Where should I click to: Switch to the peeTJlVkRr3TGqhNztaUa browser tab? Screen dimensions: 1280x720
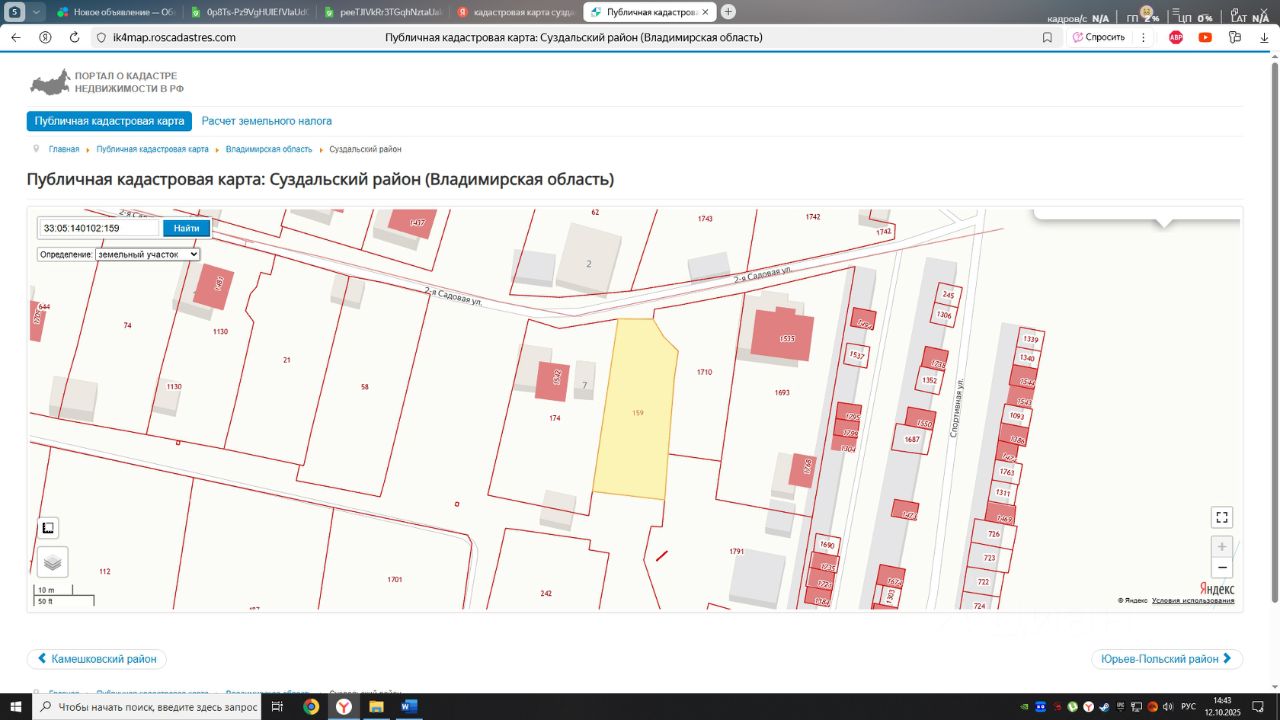[384, 12]
